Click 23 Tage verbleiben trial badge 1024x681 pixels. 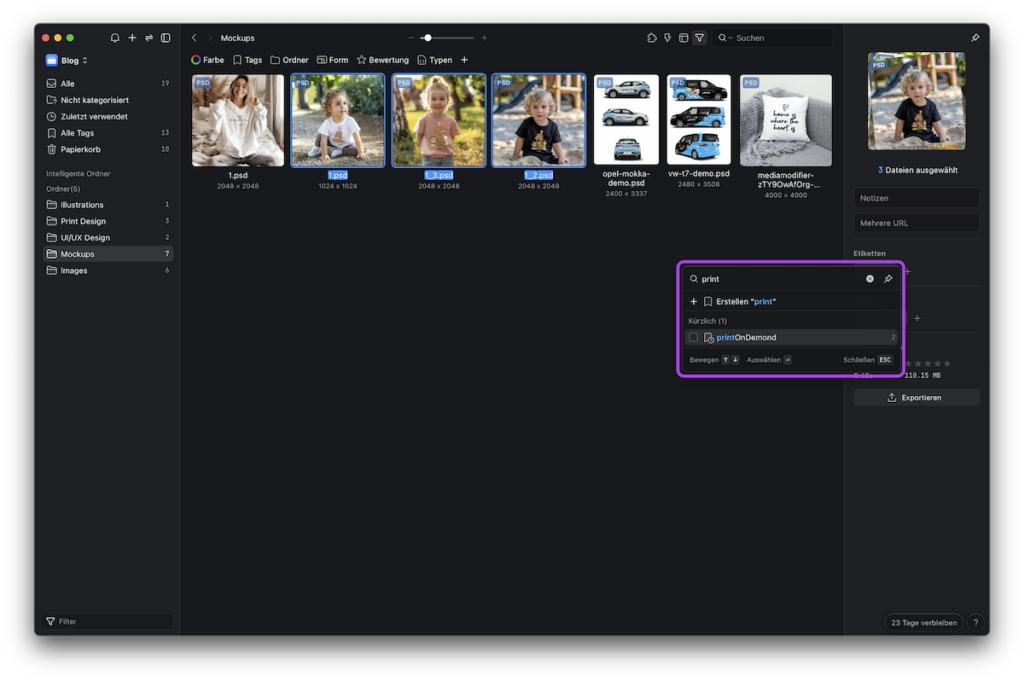(923, 623)
